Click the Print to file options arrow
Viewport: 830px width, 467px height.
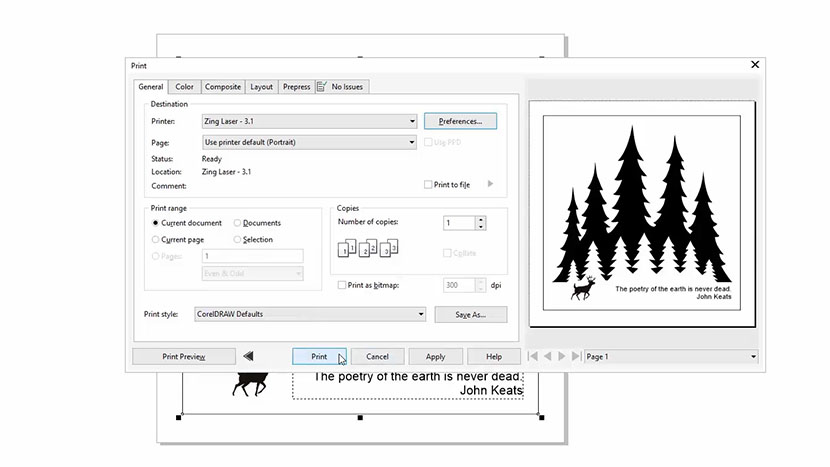[490, 184]
